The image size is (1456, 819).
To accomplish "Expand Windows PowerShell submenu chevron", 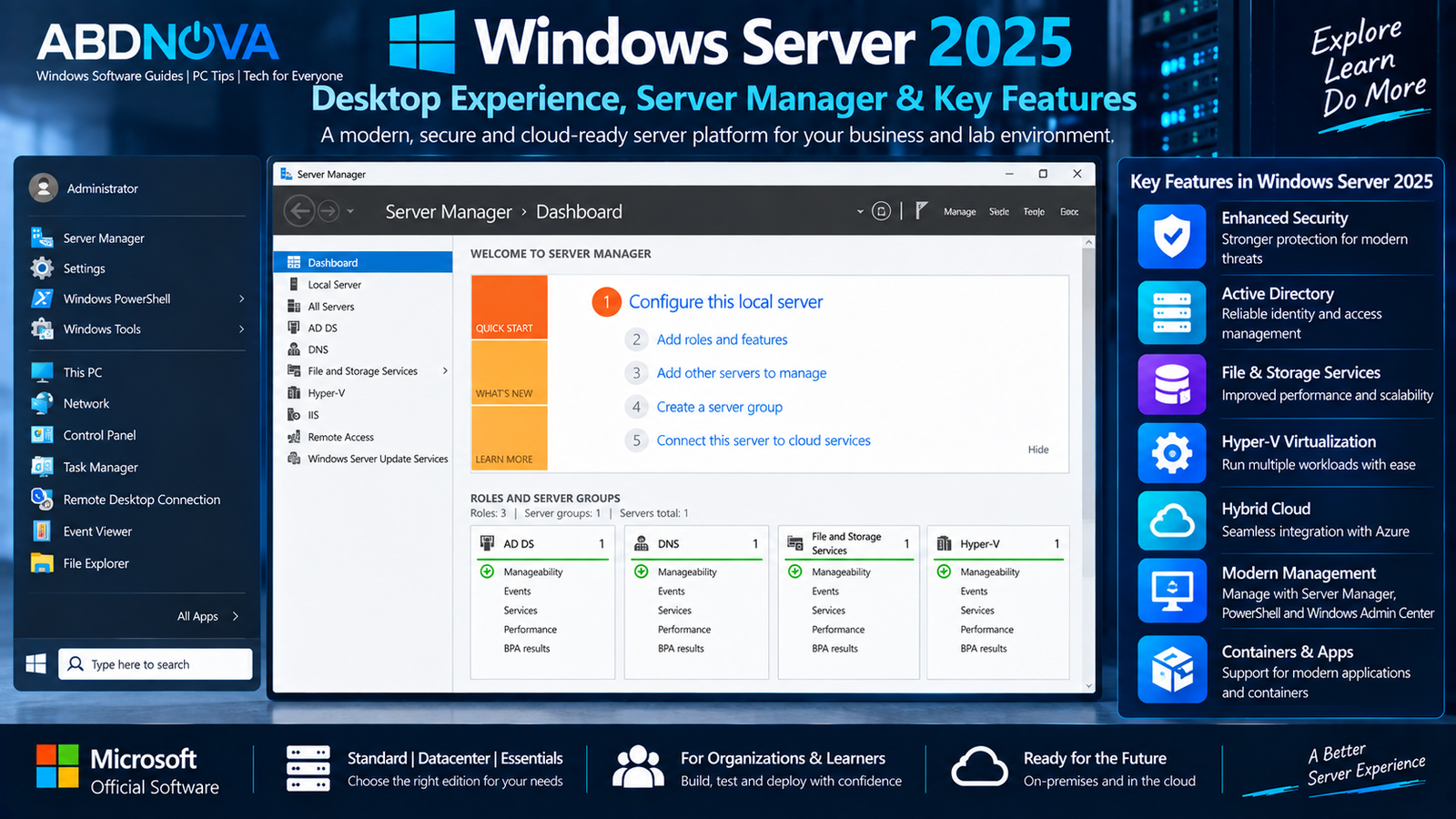I will click(x=241, y=298).
